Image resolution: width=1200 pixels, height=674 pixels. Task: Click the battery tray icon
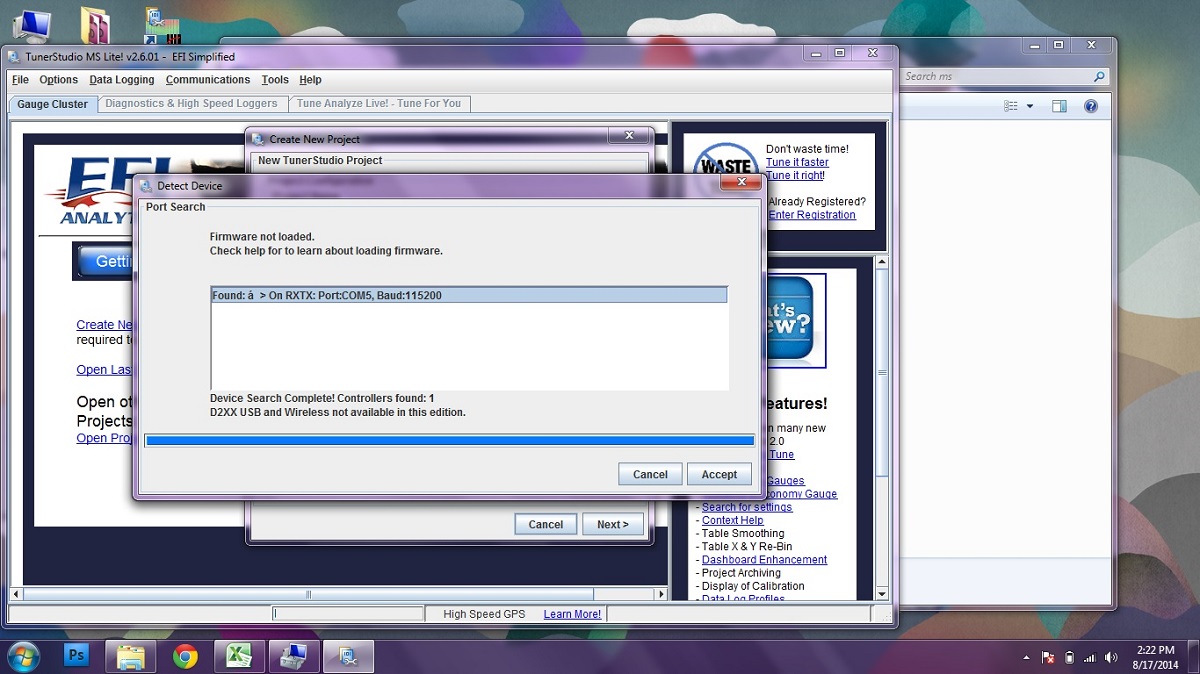tap(1069, 657)
